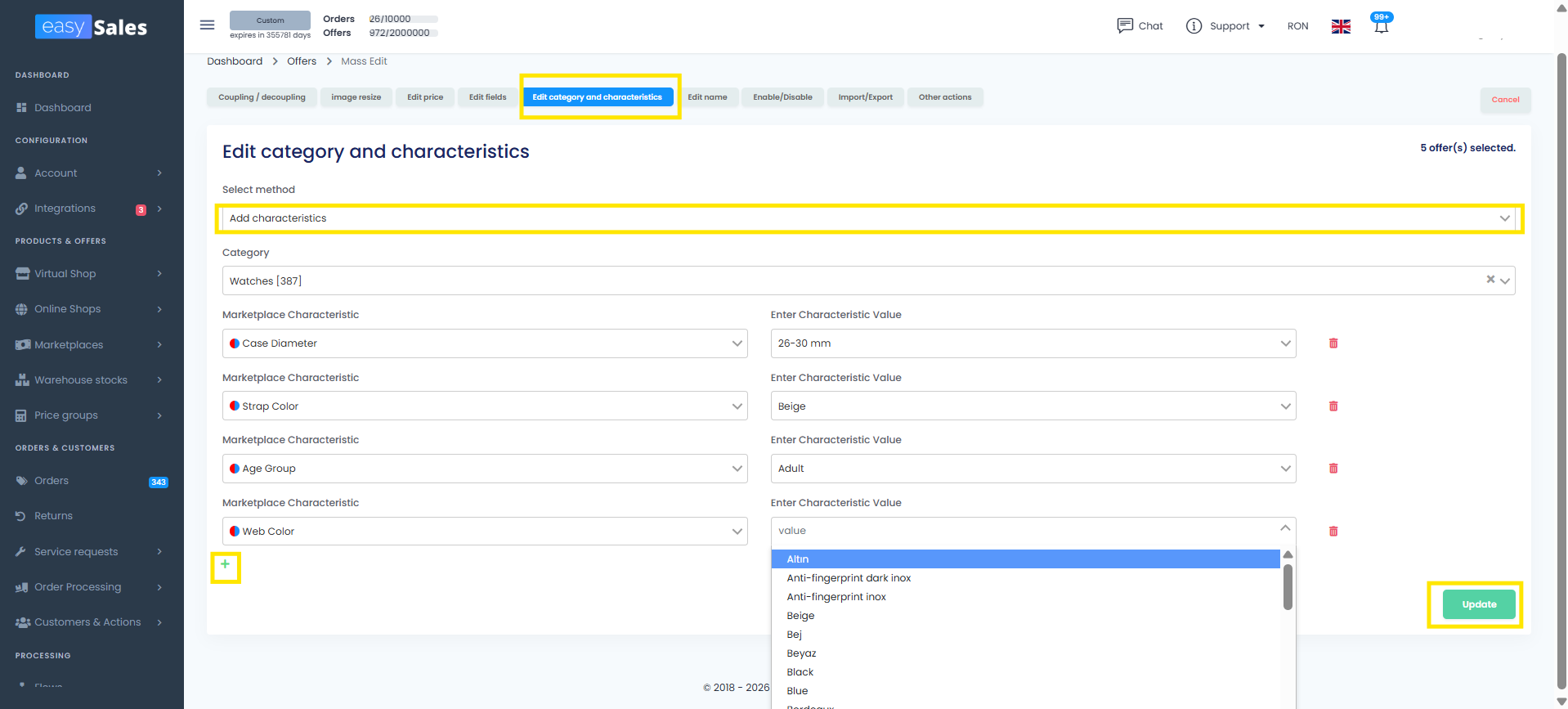Switch to Edit name tab
The width and height of the screenshot is (1568, 709).
click(707, 97)
